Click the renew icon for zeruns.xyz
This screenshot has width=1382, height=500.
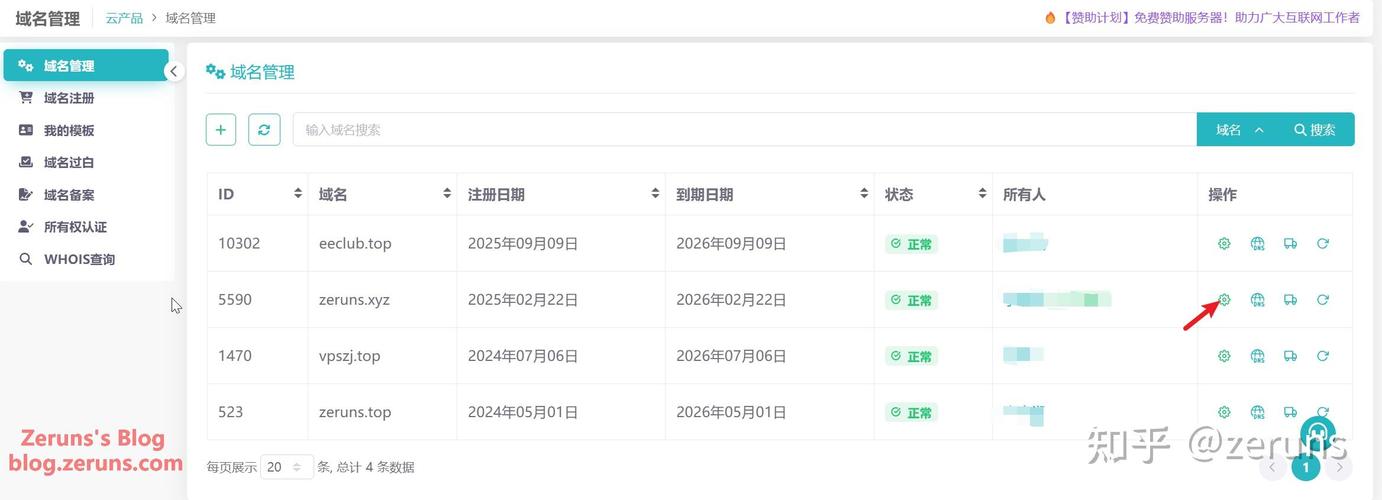pyautogui.click(x=1323, y=299)
